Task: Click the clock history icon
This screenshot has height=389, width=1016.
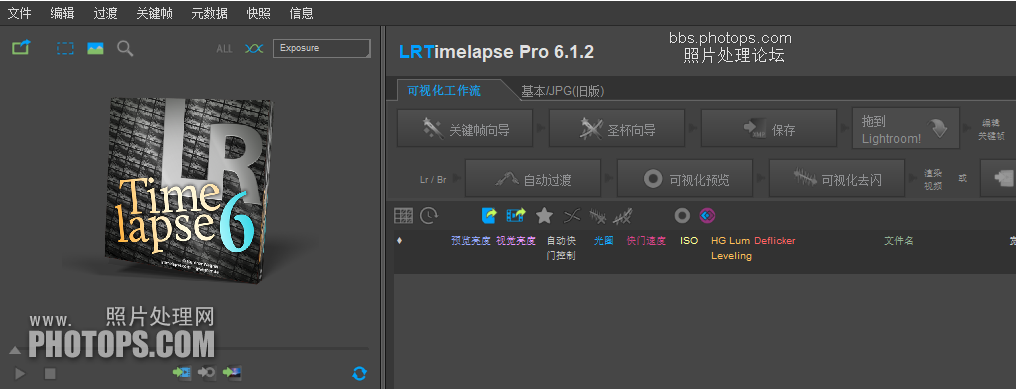Action: (x=428, y=216)
